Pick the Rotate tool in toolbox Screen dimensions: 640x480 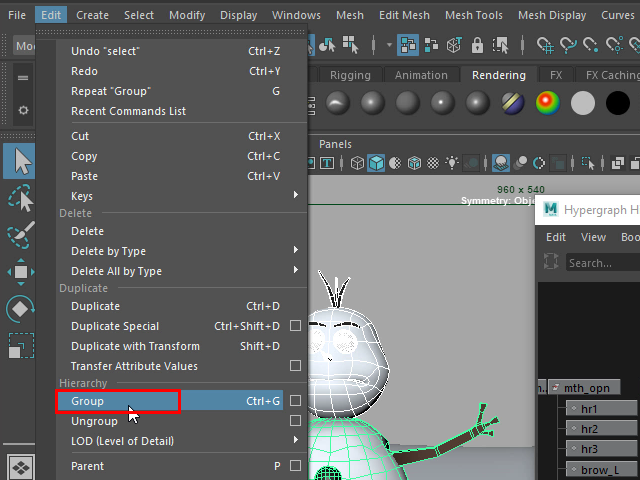[21, 308]
